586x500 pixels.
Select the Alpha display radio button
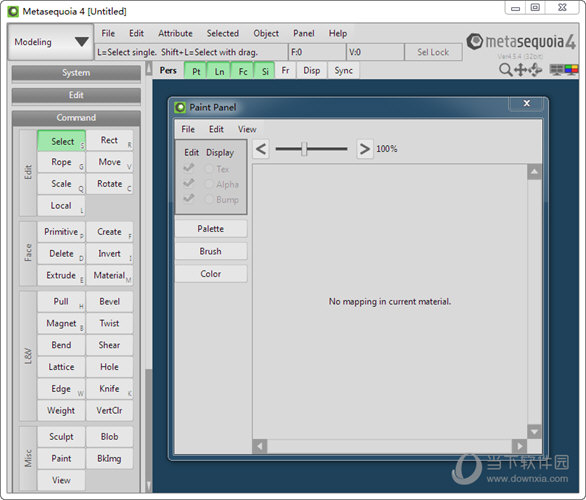tap(209, 184)
